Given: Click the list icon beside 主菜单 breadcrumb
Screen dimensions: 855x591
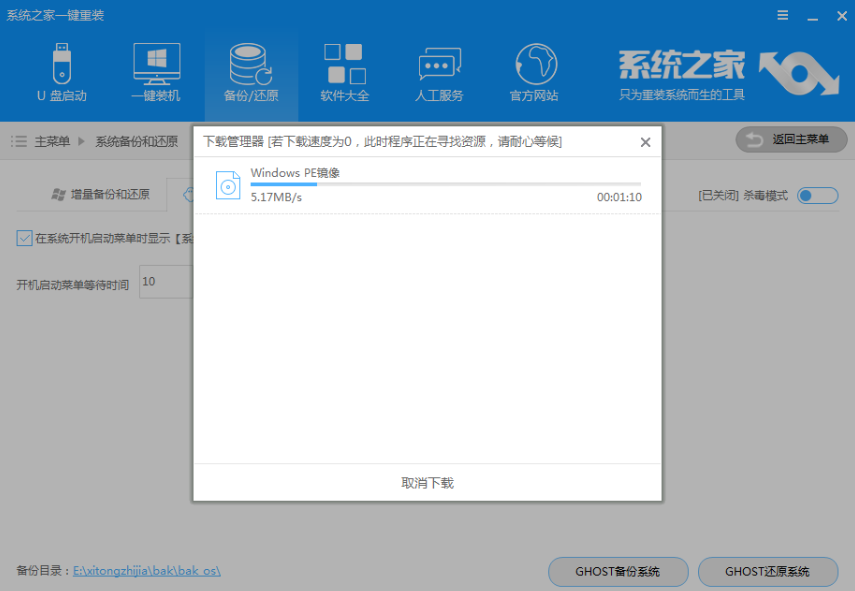Looking at the screenshot, I should coord(19,141).
